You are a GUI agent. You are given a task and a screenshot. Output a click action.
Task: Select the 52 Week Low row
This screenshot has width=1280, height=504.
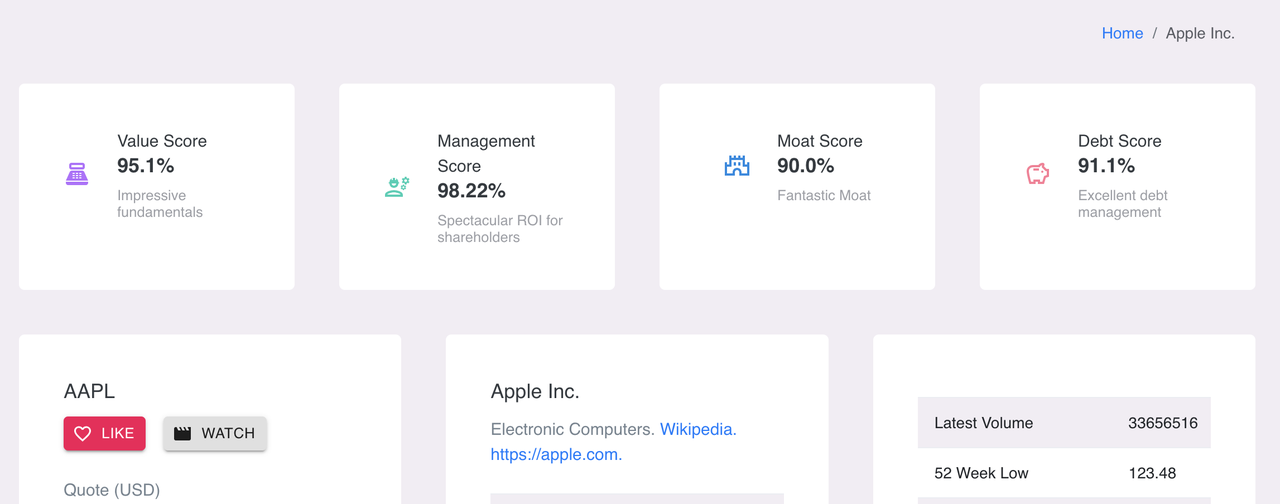coord(1064,473)
